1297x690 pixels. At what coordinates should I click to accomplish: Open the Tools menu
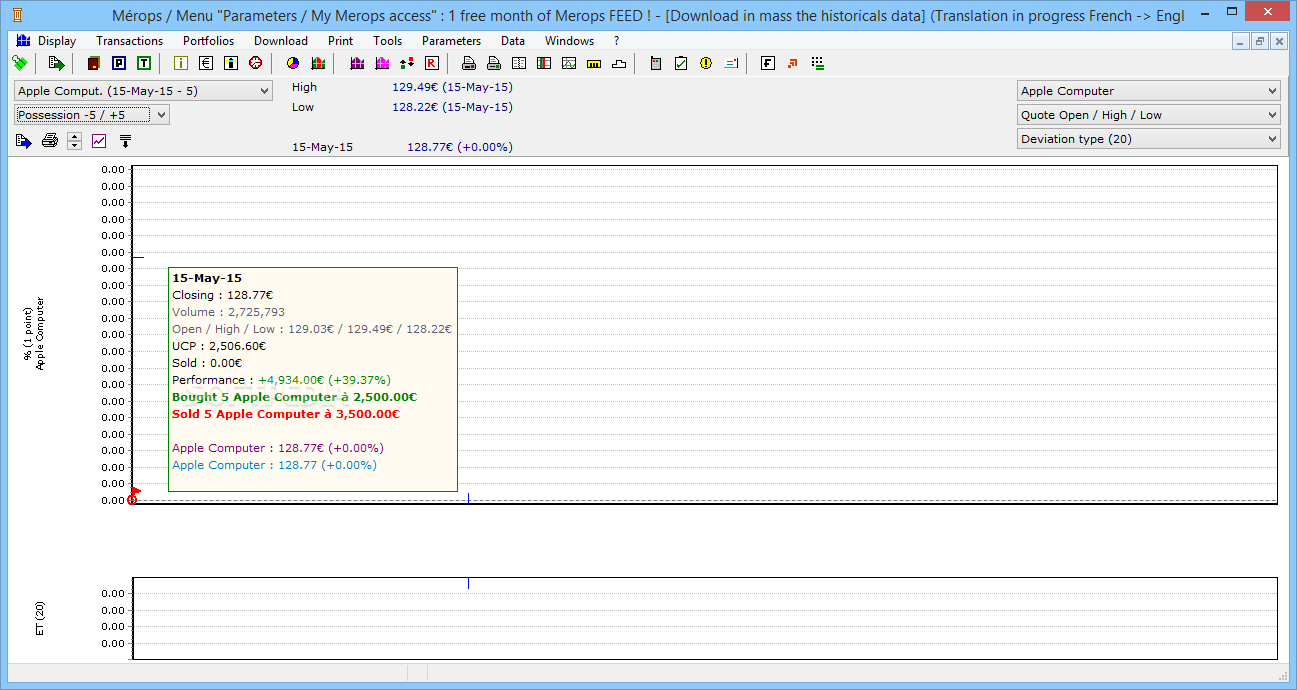(387, 41)
